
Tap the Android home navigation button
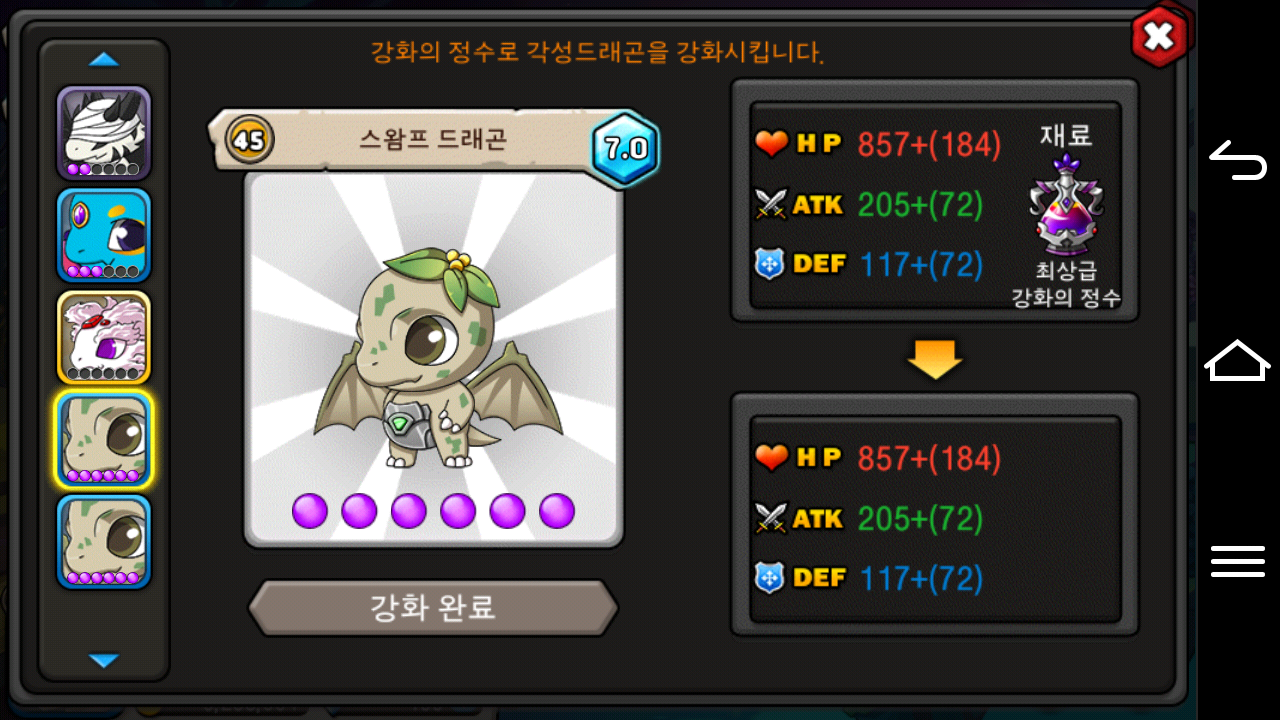(1238, 360)
